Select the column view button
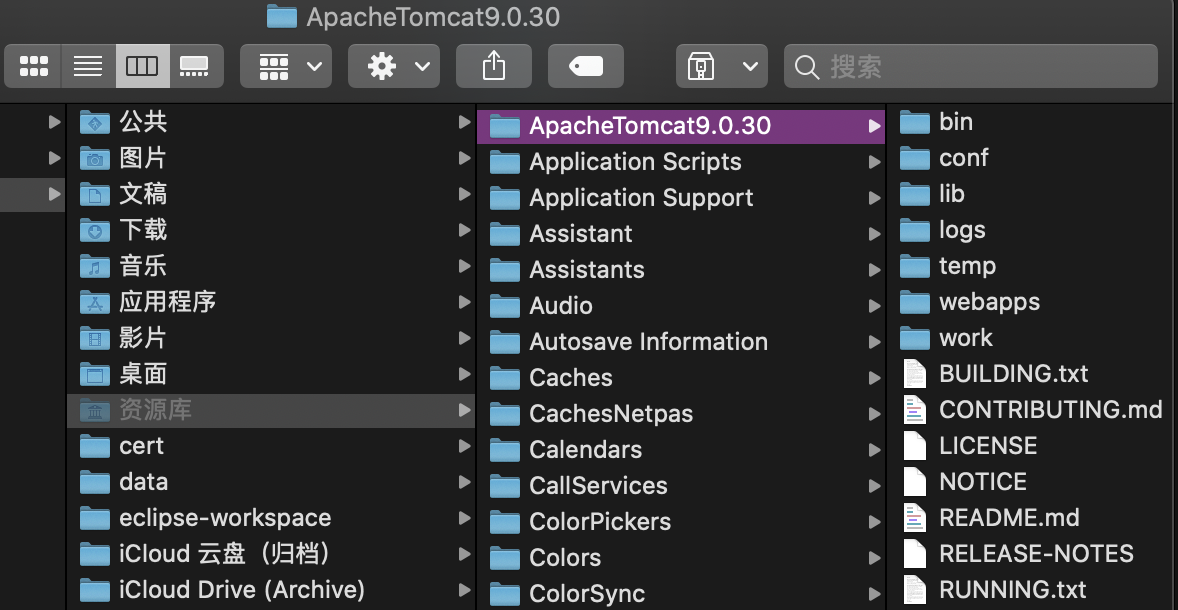Image resolution: width=1178 pixels, height=610 pixels. click(x=142, y=66)
